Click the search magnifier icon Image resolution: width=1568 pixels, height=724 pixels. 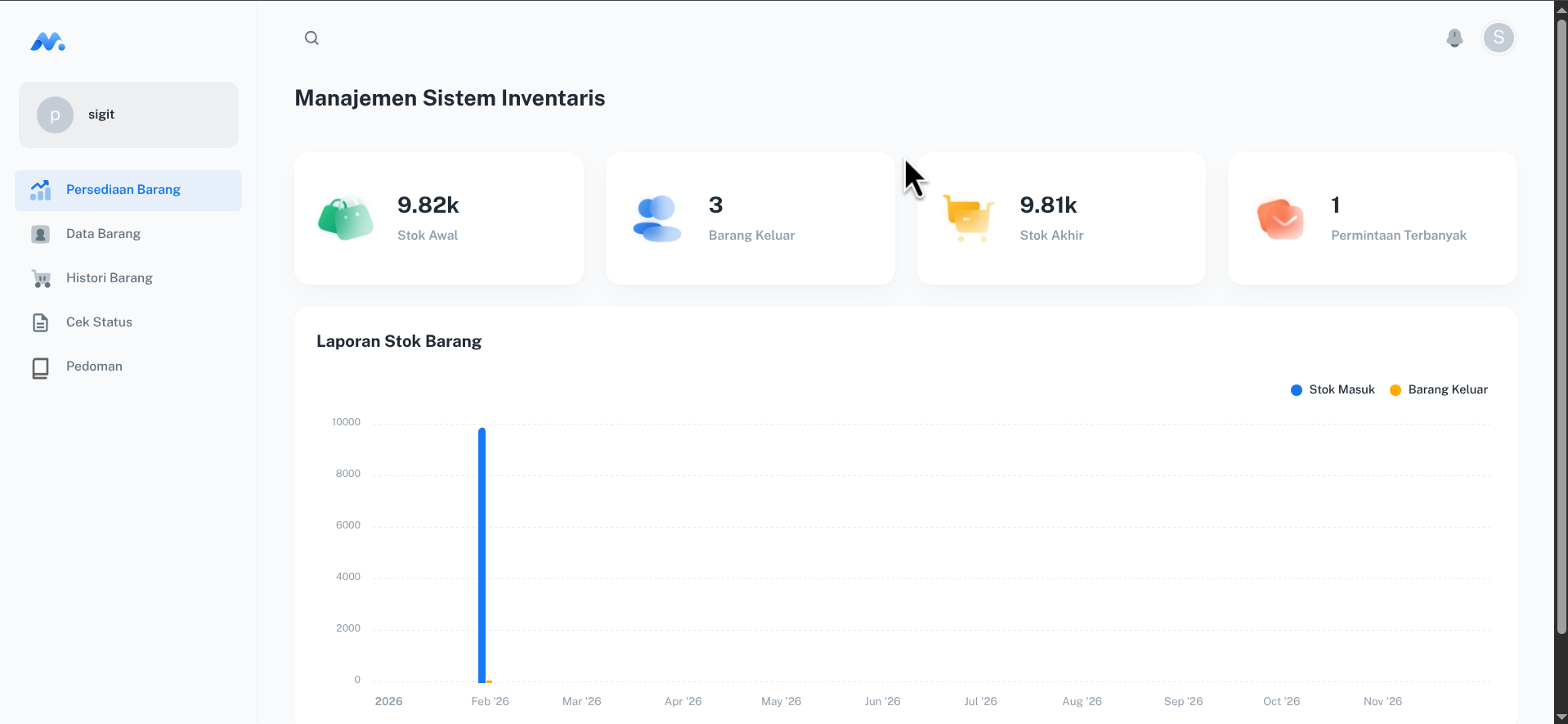point(311,38)
